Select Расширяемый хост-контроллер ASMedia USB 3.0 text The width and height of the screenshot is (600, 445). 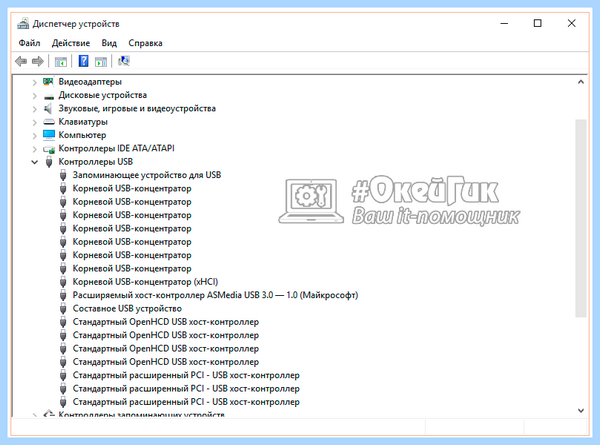(x=215, y=295)
